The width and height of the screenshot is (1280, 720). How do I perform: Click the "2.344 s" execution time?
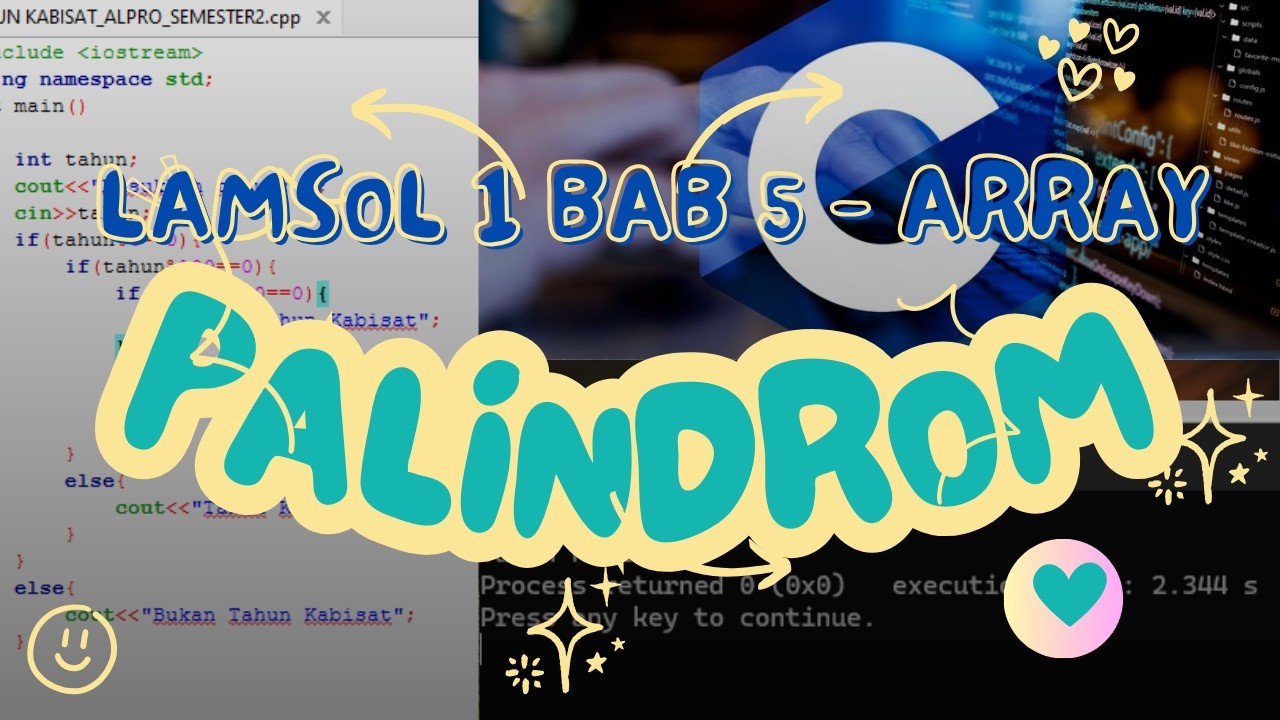click(1204, 585)
